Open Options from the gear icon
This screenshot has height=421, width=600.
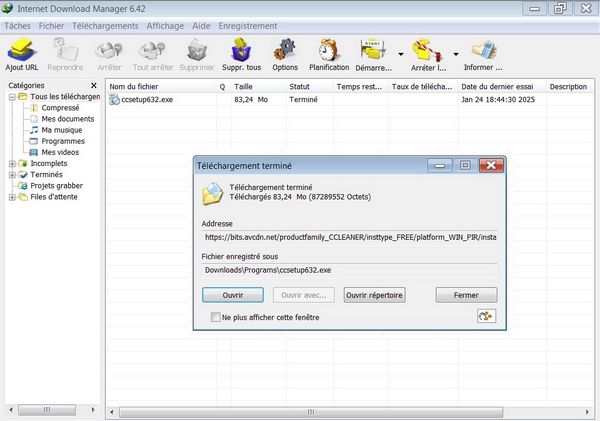point(285,50)
